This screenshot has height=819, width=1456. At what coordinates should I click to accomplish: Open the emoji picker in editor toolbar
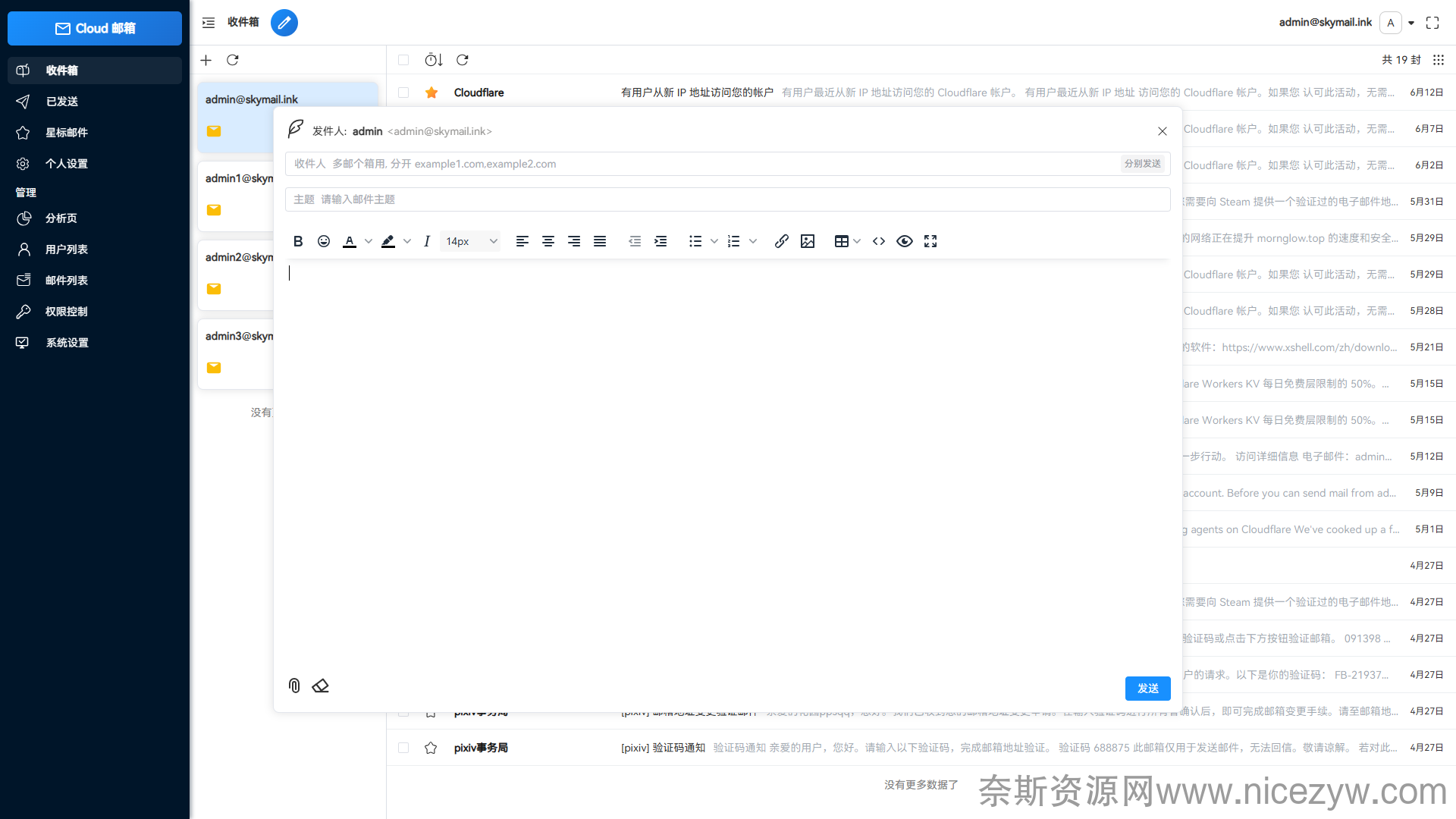(x=324, y=241)
